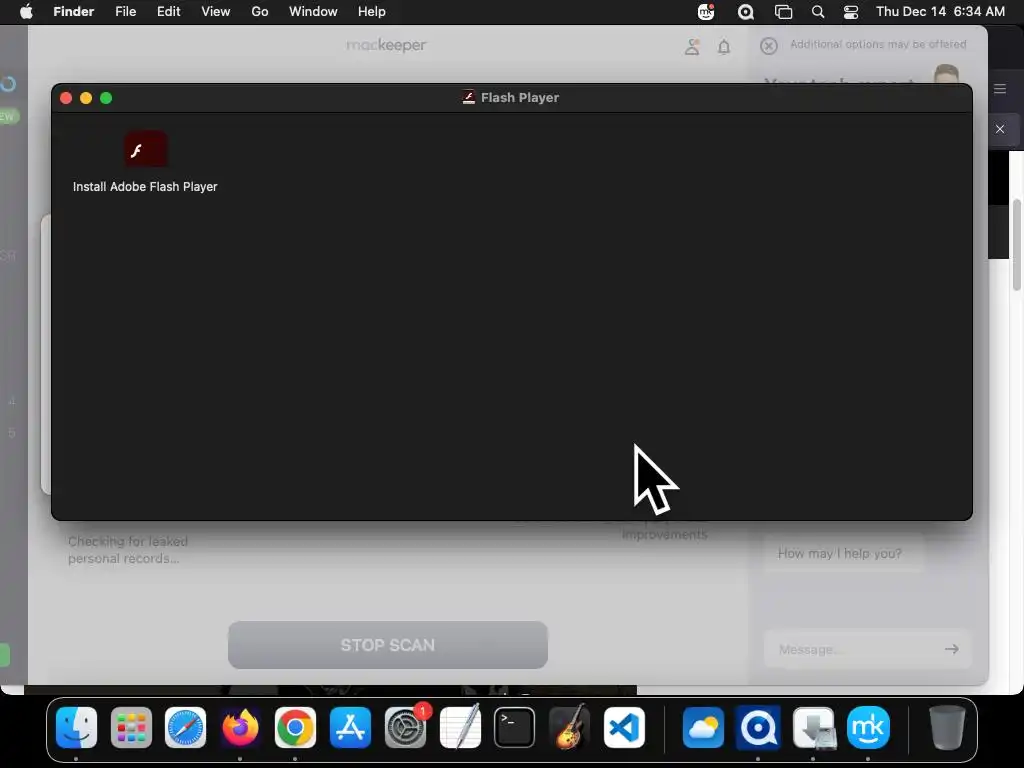Click the mackeeper logo title text
The image size is (1024, 768).
pyautogui.click(x=386, y=45)
